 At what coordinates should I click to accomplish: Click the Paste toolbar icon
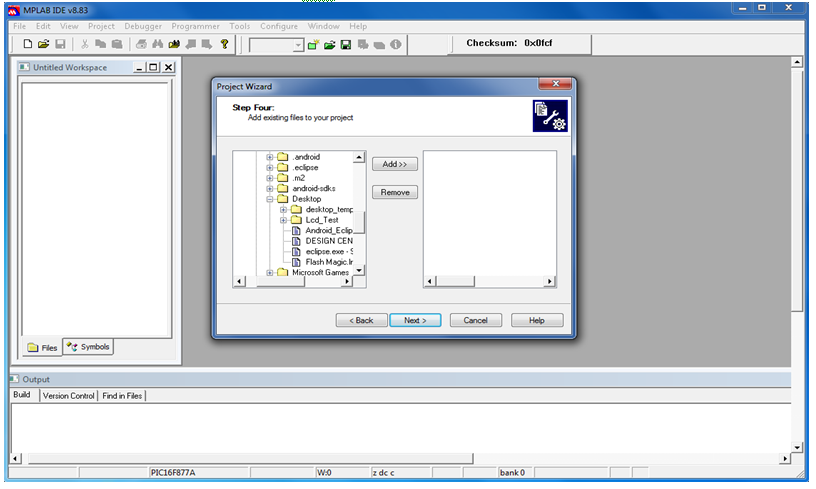coord(117,44)
